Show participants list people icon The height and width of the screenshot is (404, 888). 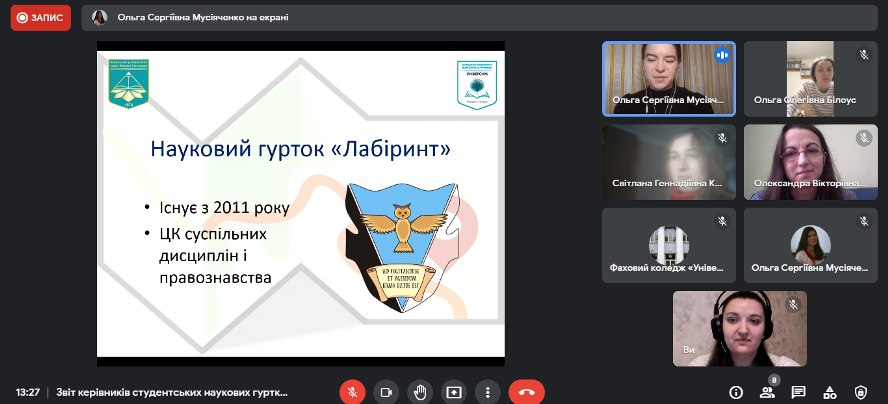[767, 392]
